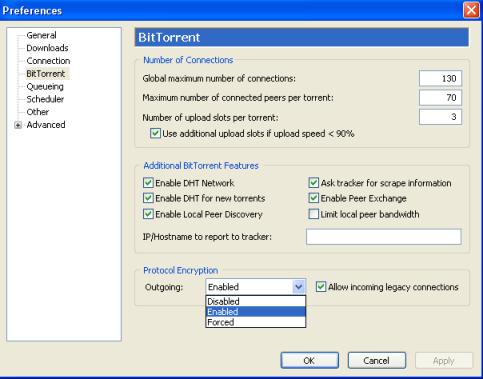Image resolution: width=483 pixels, height=379 pixels.
Task: Uncheck Enable Local Peer Discovery
Action: tap(148, 214)
